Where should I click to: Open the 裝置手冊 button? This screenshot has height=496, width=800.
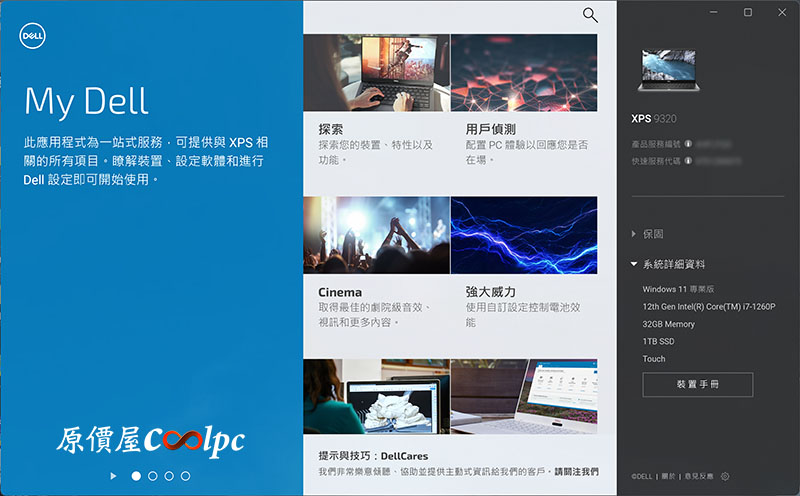(697, 385)
